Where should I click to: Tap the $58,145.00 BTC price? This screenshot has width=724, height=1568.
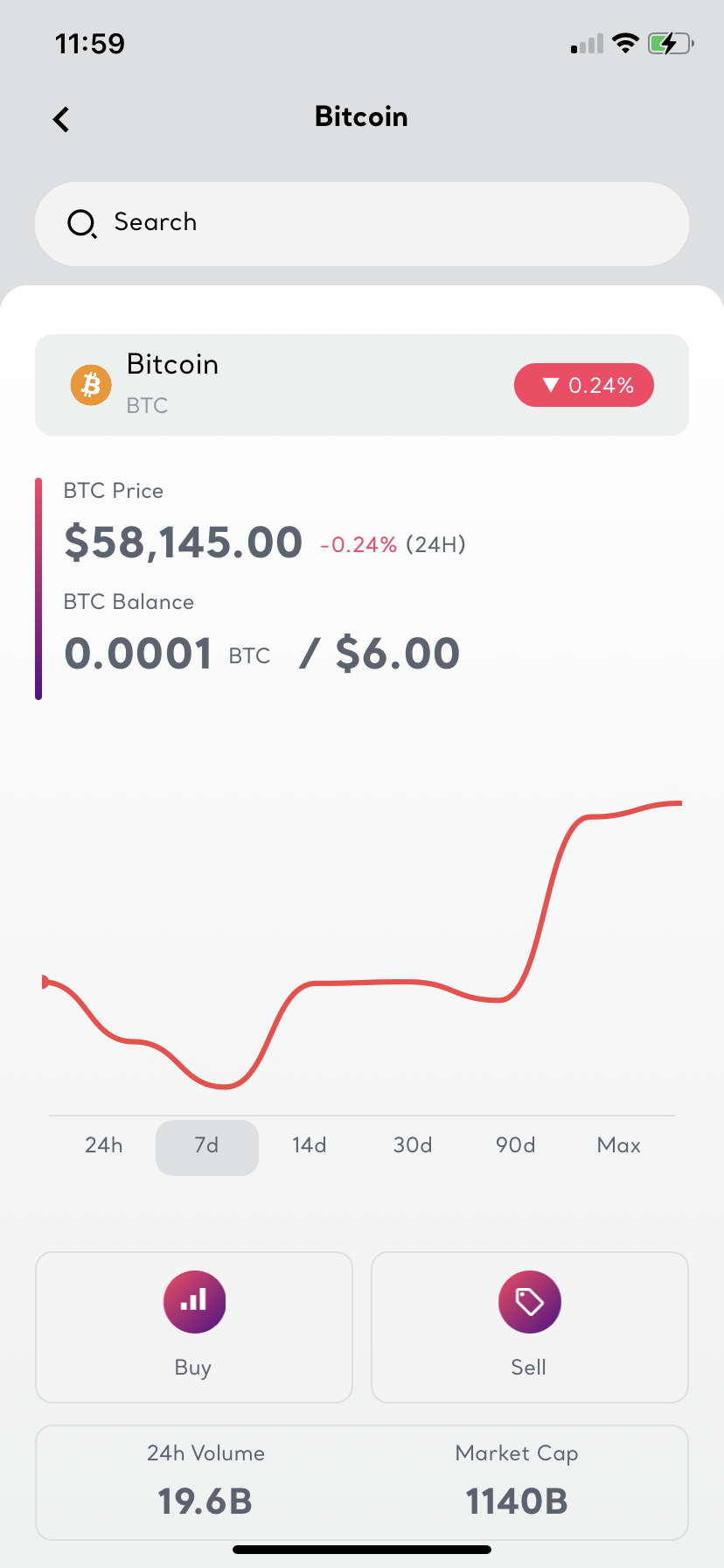[184, 542]
